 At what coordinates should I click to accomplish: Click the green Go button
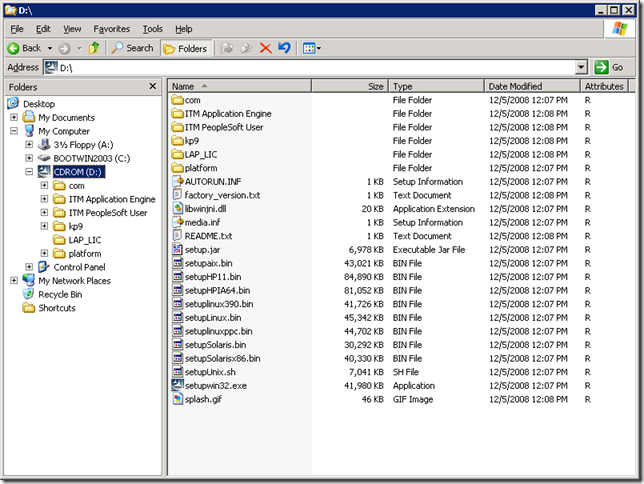click(x=609, y=67)
